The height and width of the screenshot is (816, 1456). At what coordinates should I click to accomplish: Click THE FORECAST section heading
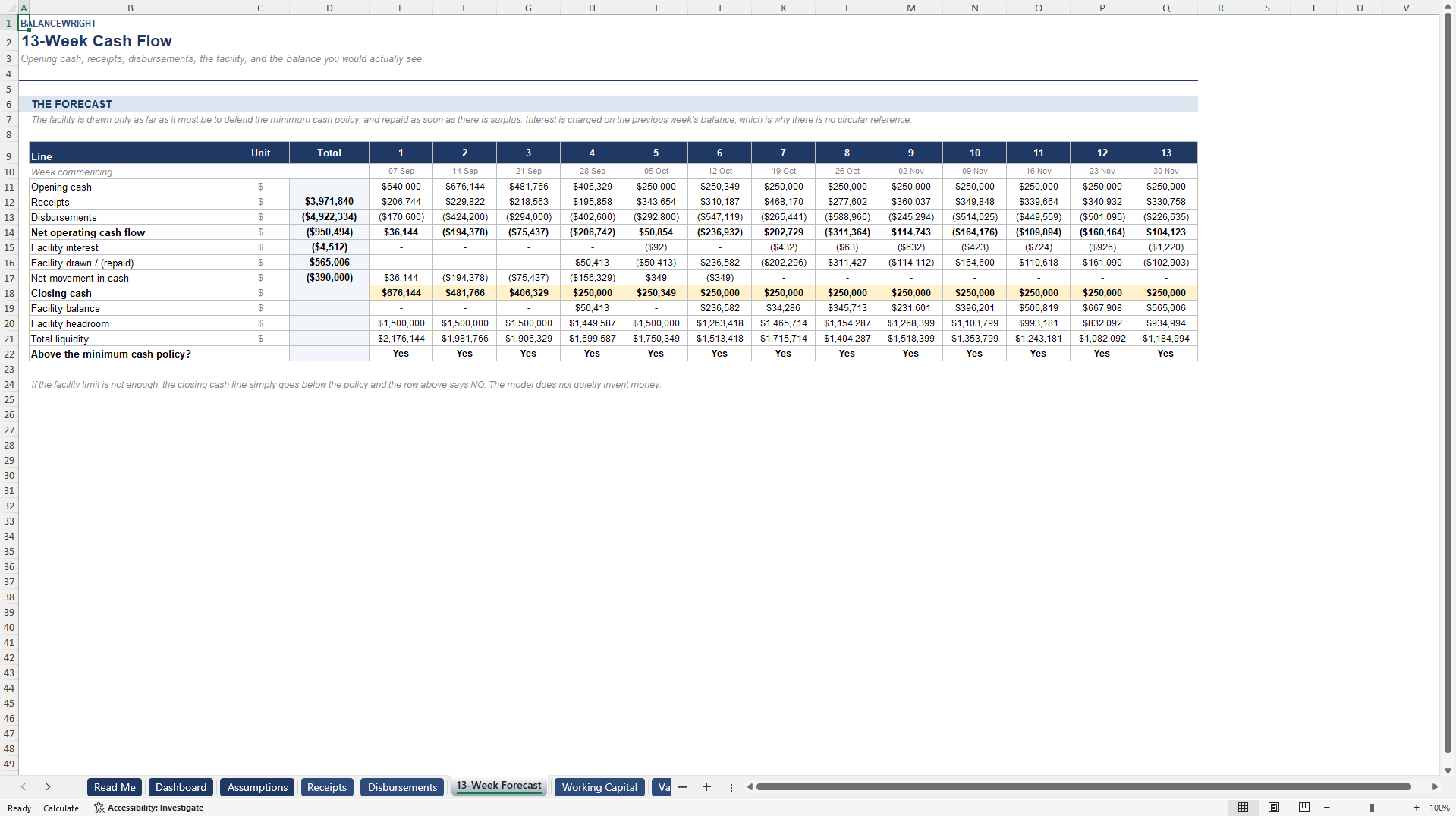pos(72,104)
